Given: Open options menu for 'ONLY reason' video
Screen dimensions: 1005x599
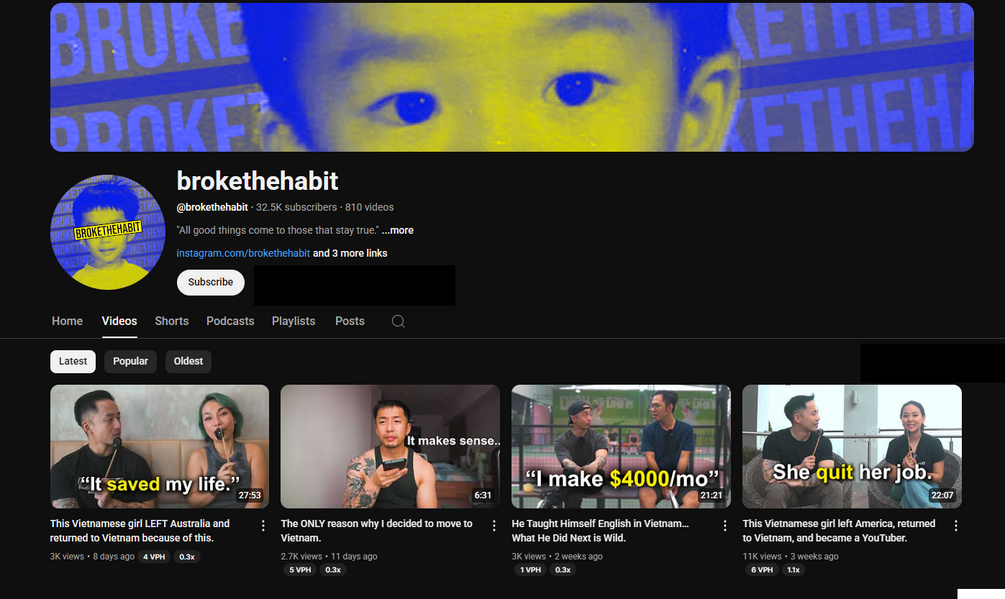Looking at the screenshot, I should (x=494, y=525).
